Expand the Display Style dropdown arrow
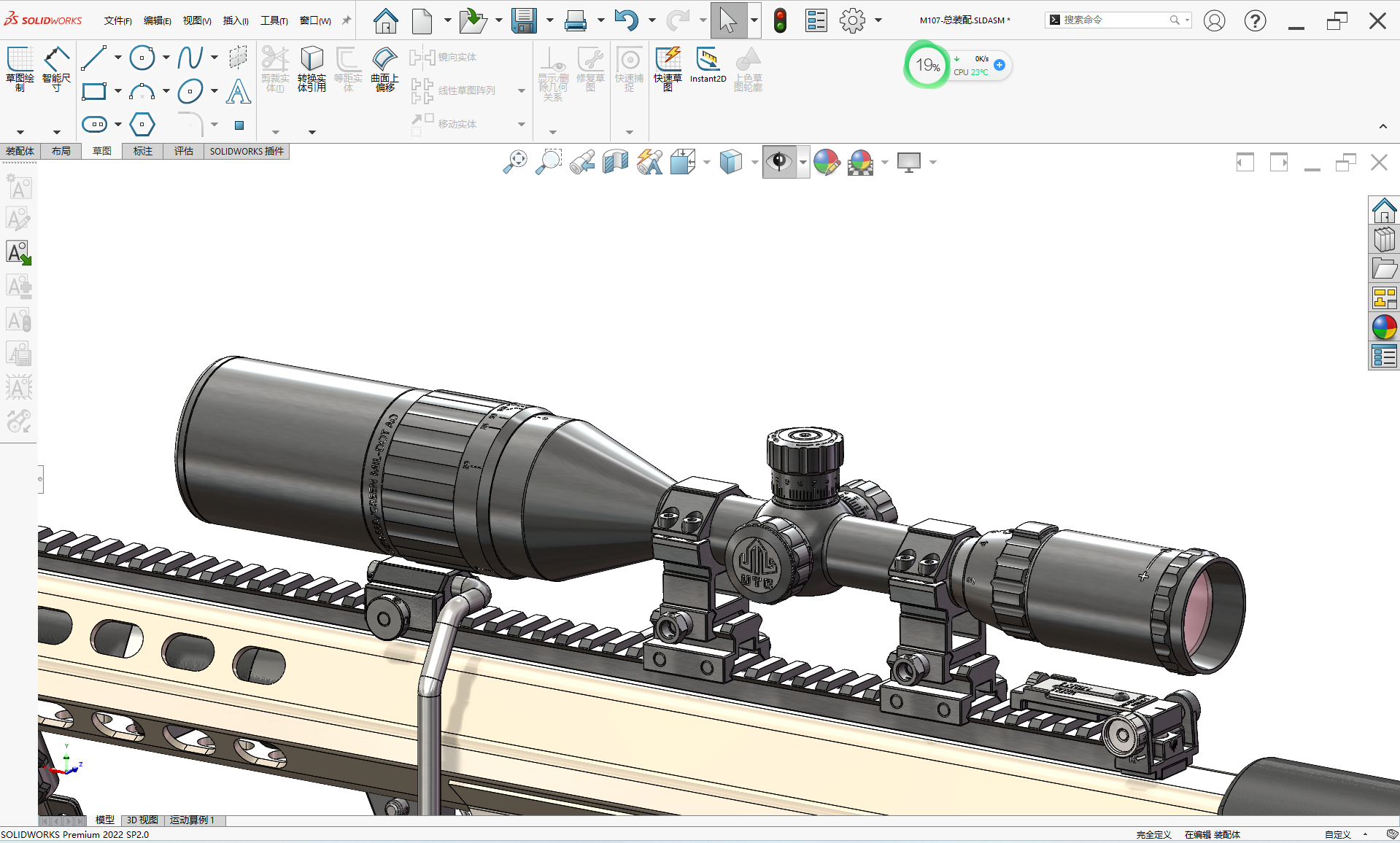The height and width of the screenshot is (843, 1400). click(755, 162)
